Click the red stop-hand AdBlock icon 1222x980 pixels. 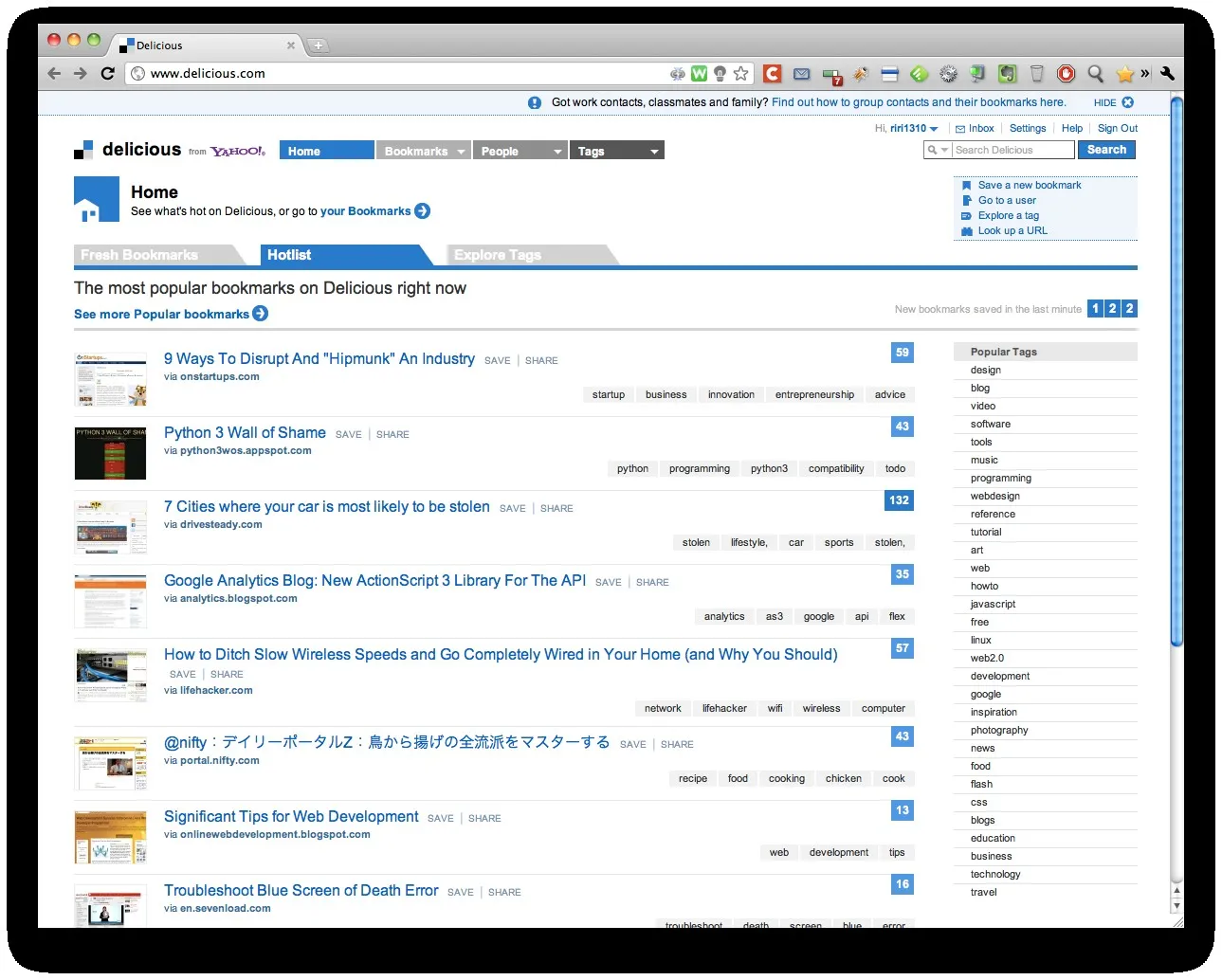[x=1066, y=73]
